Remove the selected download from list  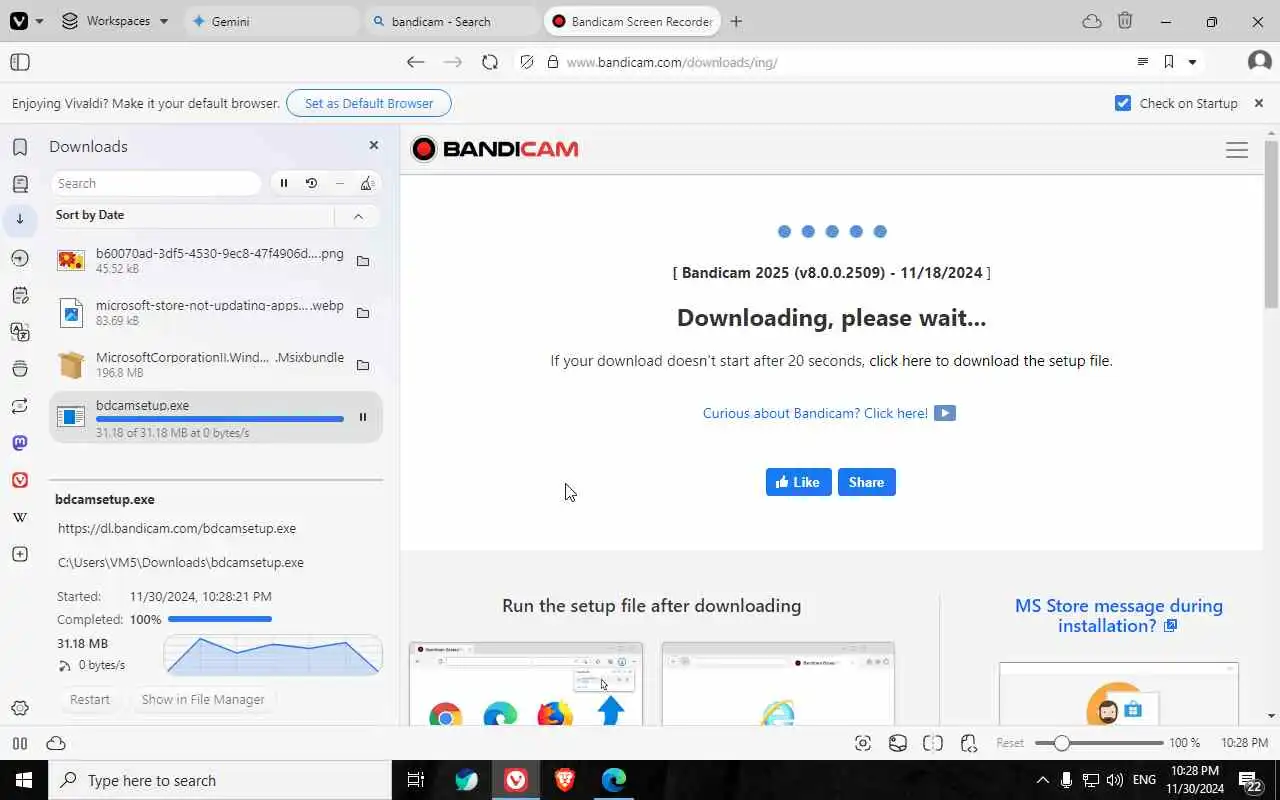tap(340, 183)
